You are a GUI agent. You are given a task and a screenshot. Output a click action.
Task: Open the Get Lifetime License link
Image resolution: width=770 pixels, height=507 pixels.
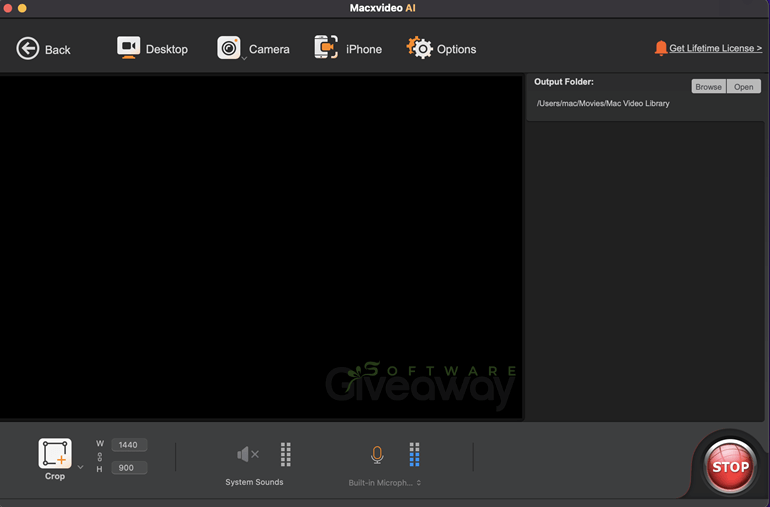(x=715, y=48)
